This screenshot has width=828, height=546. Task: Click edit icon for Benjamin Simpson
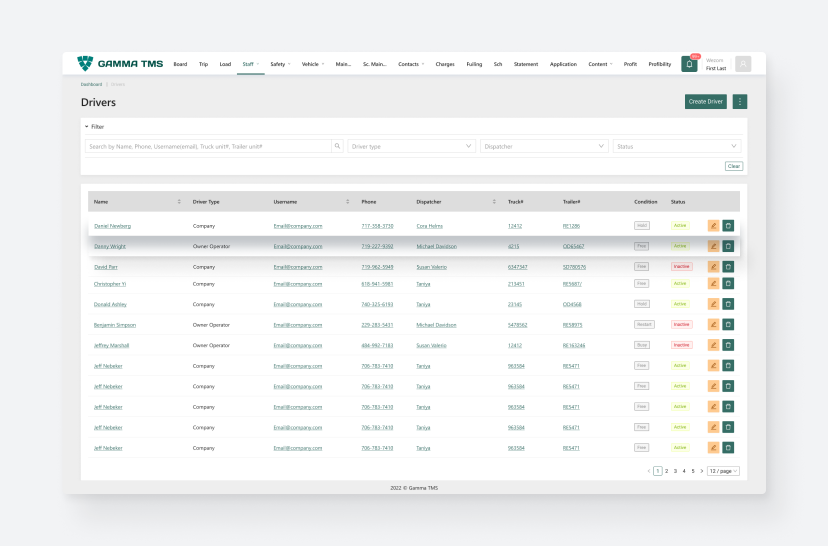tap(713, 324)
